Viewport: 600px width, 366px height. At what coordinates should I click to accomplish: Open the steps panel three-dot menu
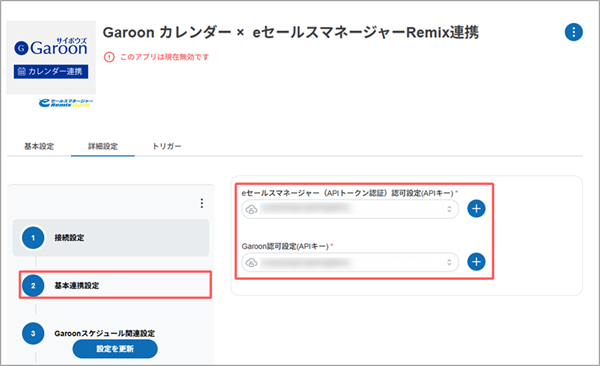click(202, 203)
